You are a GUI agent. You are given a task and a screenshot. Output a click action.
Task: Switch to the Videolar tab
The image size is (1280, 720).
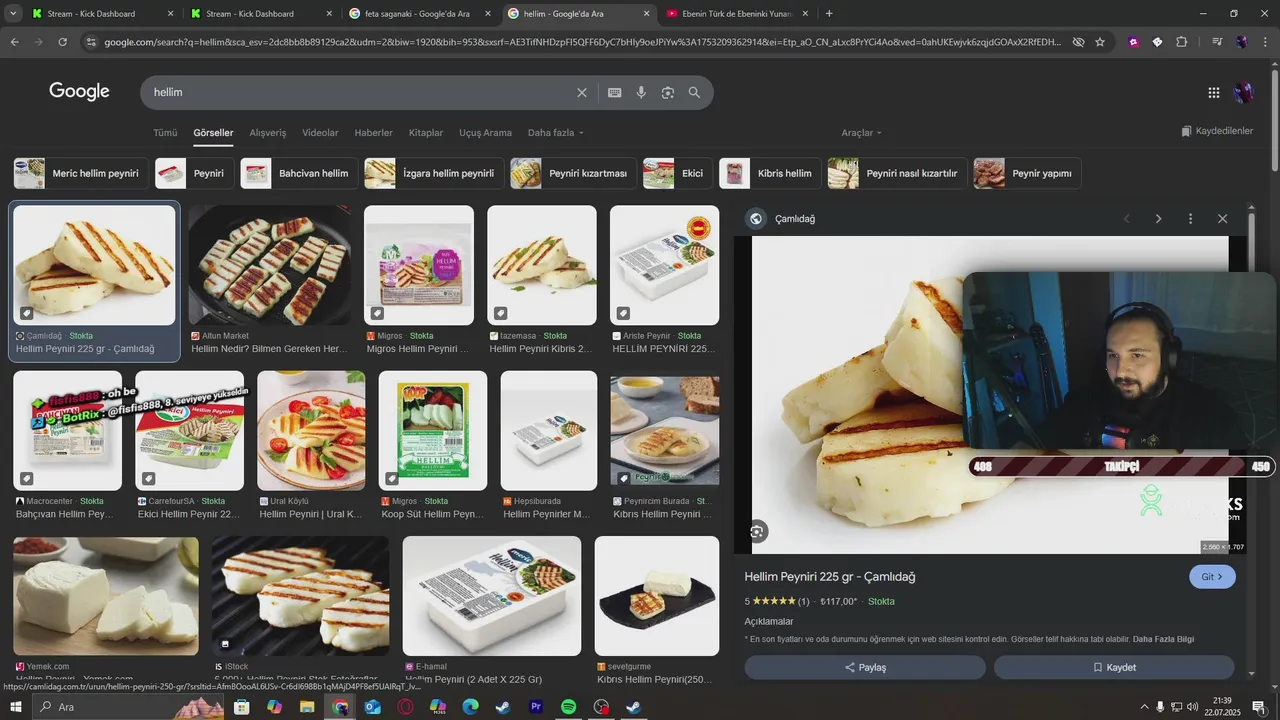[320, 132]
